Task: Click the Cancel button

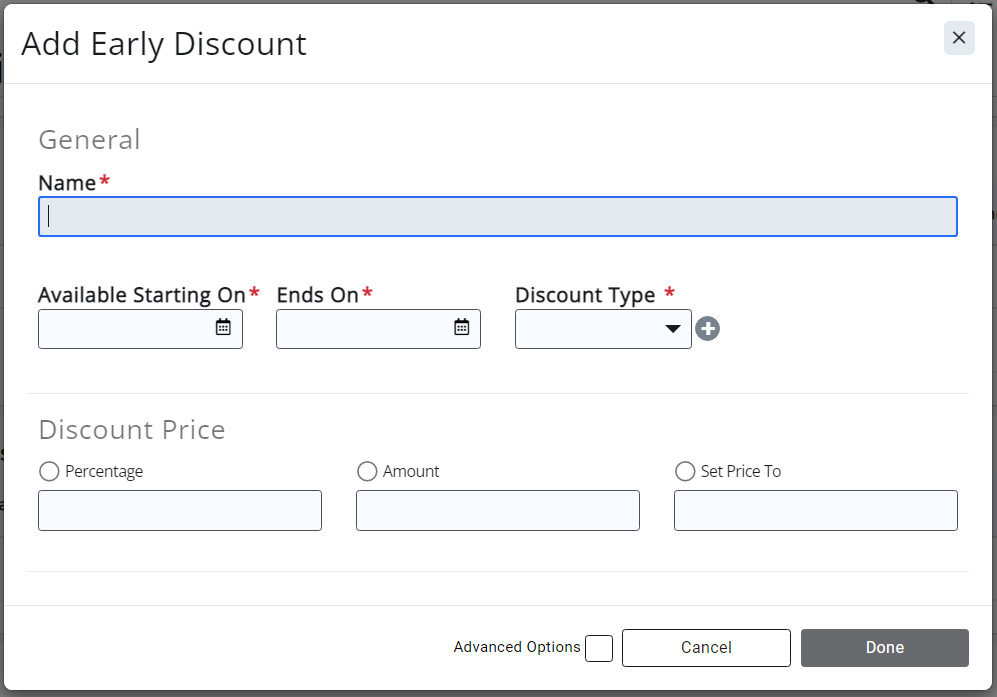Action: 706,648
